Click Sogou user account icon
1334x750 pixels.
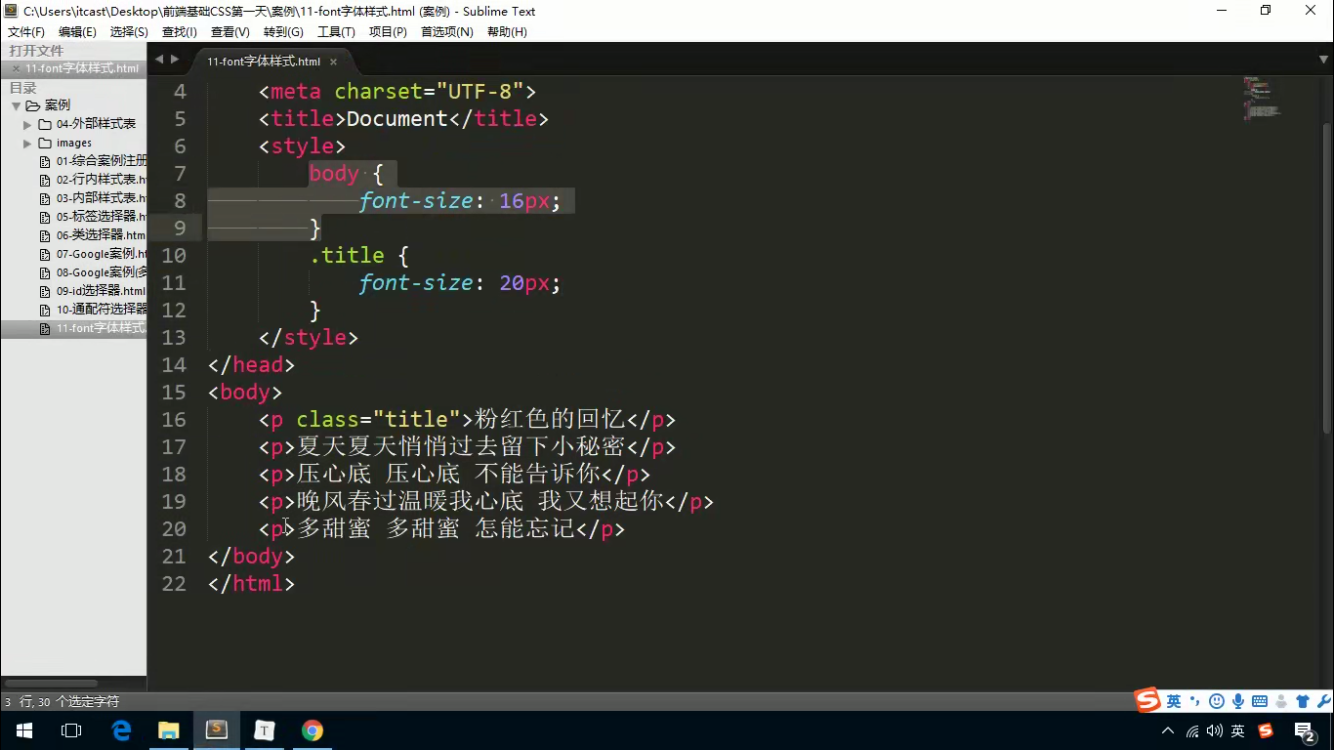tap(1282, 702)
